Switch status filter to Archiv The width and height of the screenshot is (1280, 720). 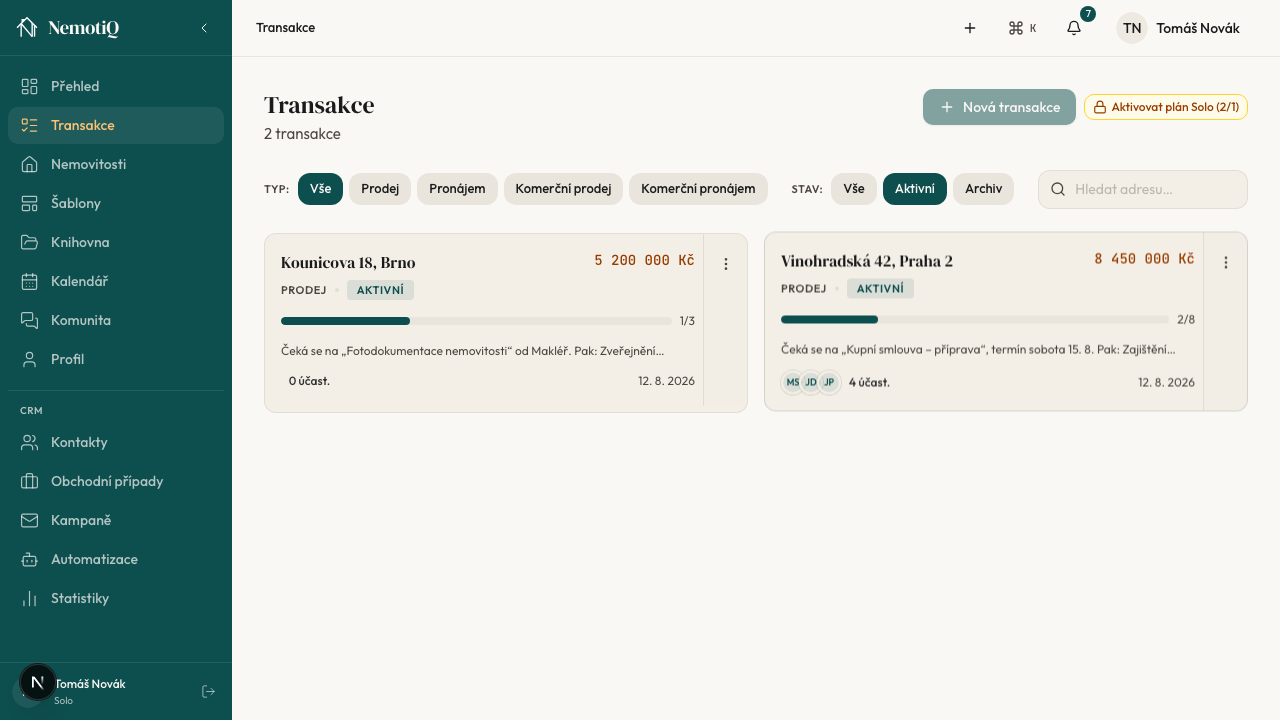click(x=983, y=189)
